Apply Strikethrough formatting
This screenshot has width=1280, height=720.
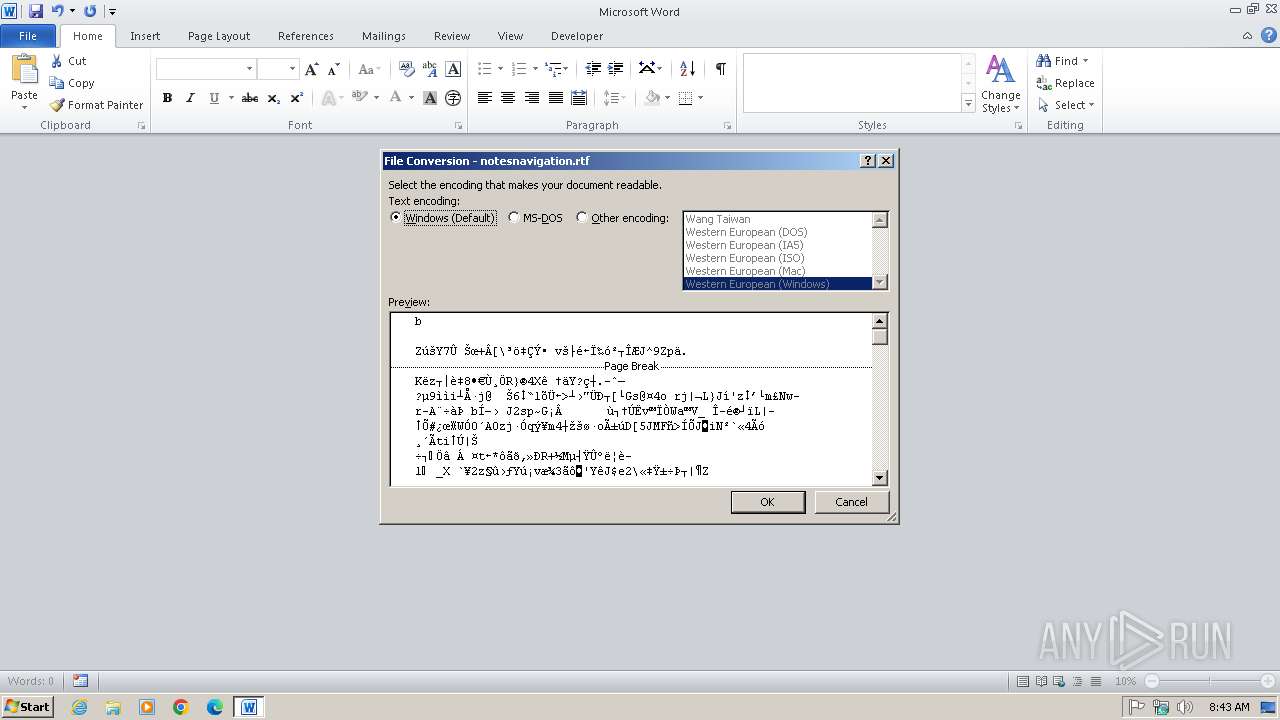point(250,98)
